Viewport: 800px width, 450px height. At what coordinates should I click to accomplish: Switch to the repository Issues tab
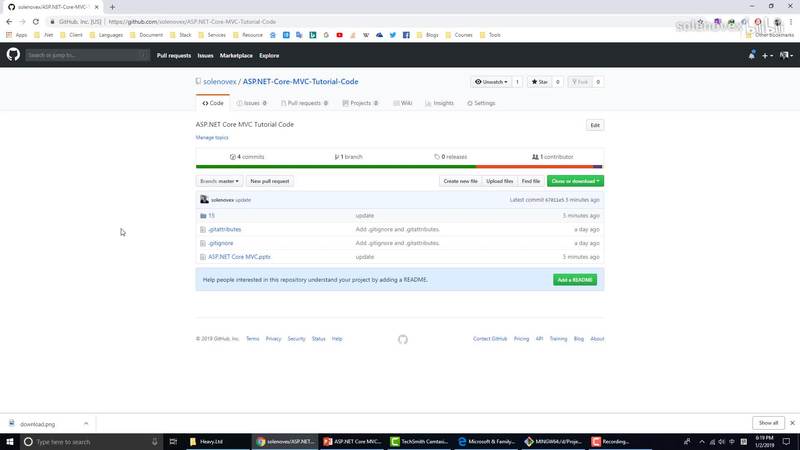(x=252, y=103)
